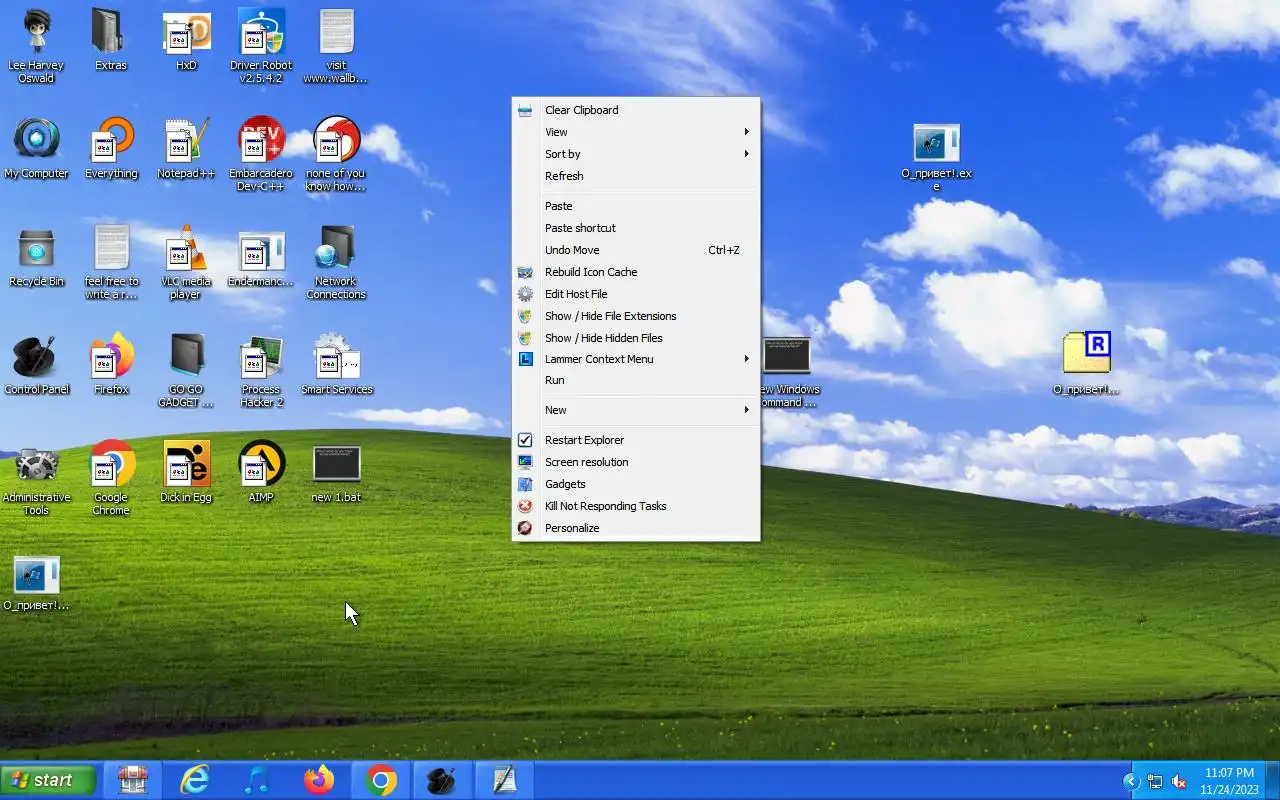Screen dimensions: 1280x800
Task: Expand the Lammer Context Menu submenu
Action: (x=636, y=359)
